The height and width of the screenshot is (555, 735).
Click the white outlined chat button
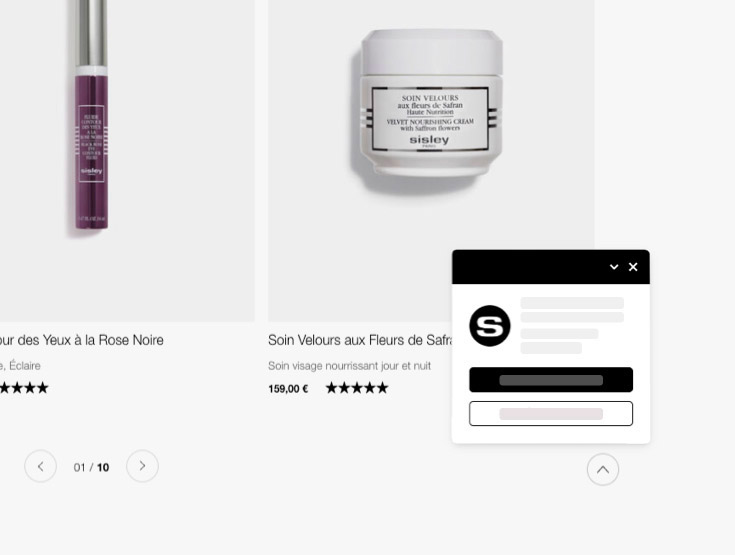(x=551, y=413)
